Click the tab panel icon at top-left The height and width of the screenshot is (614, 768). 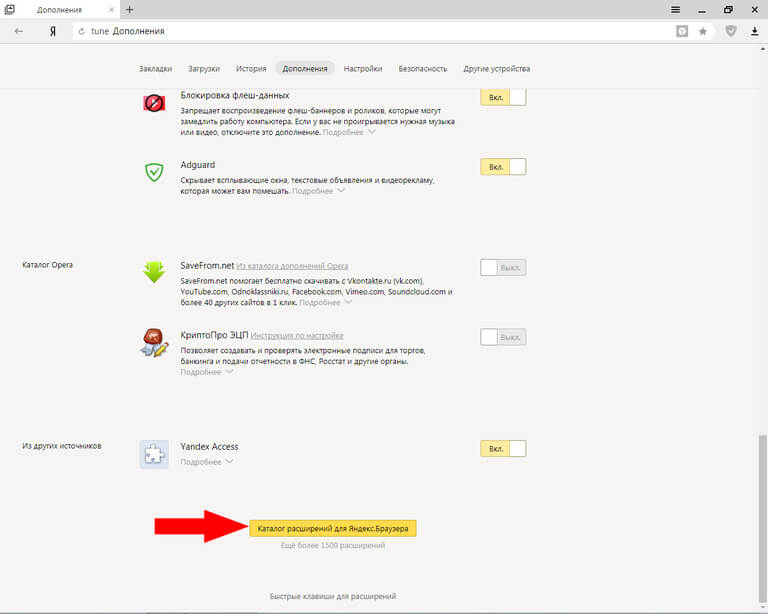(9, 9)
